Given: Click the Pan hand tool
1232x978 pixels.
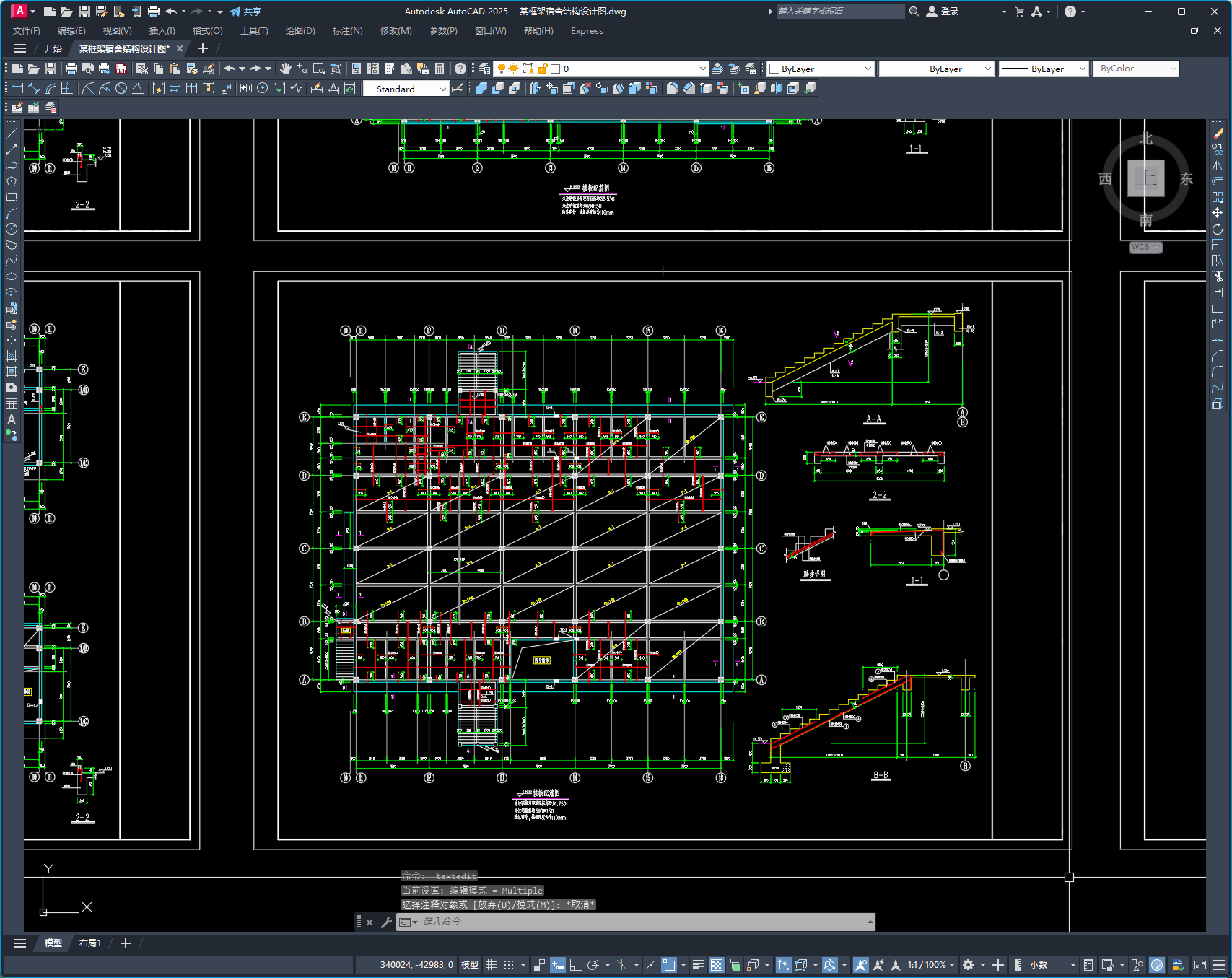Looking at the screenshot, I should point(286,69).
